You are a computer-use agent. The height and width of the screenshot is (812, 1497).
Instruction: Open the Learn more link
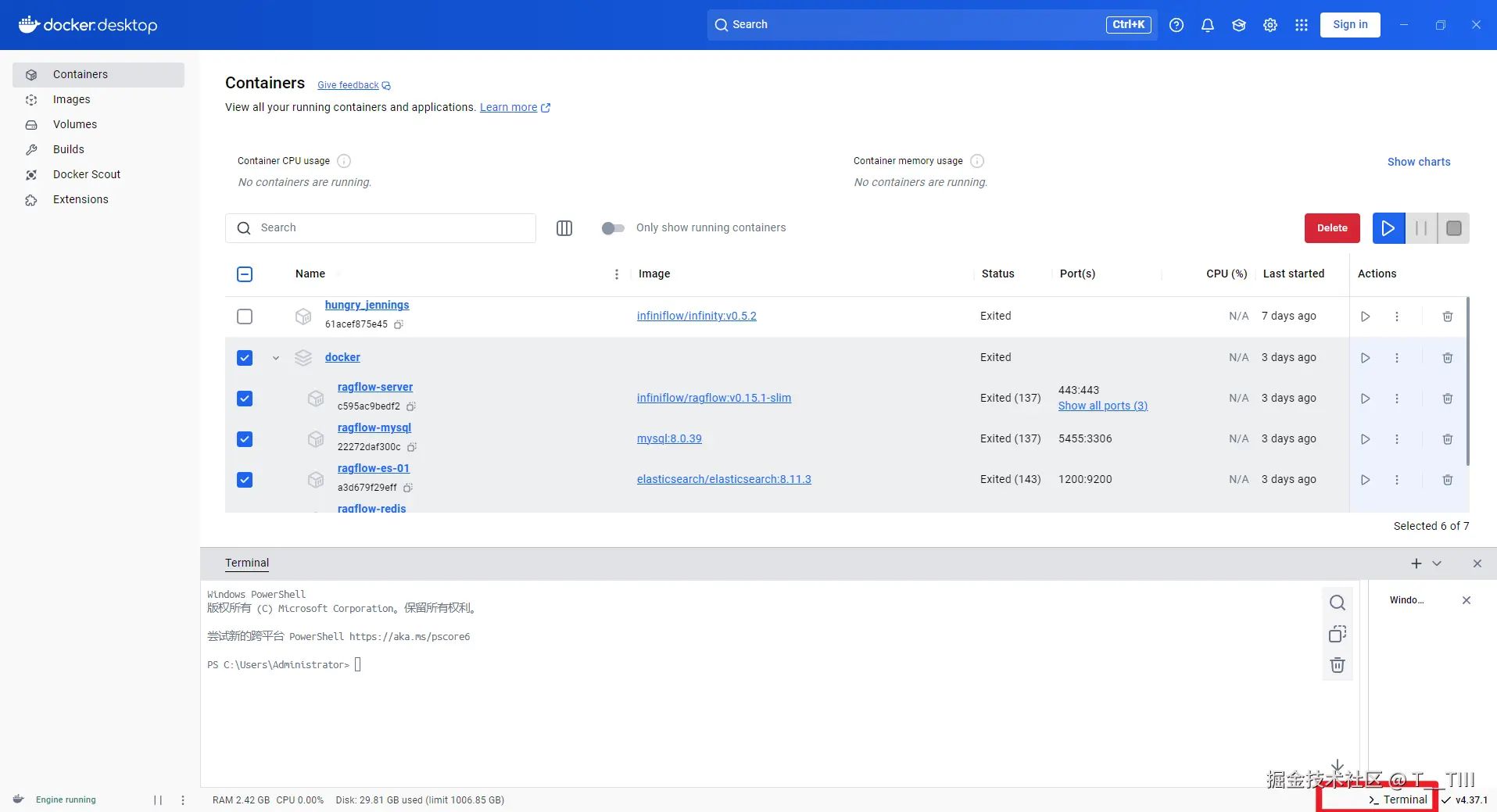(x=515, y=108)
